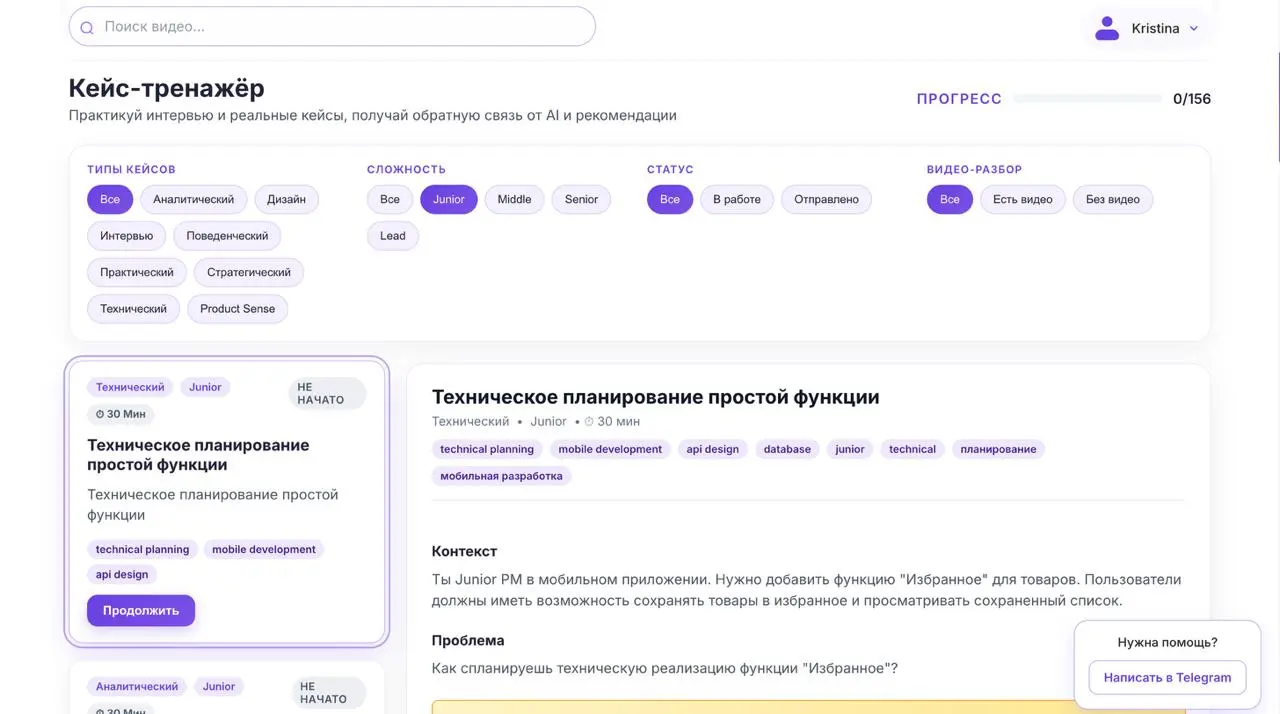Show cases with status 'Отправлено'

[x=826, y=199]
